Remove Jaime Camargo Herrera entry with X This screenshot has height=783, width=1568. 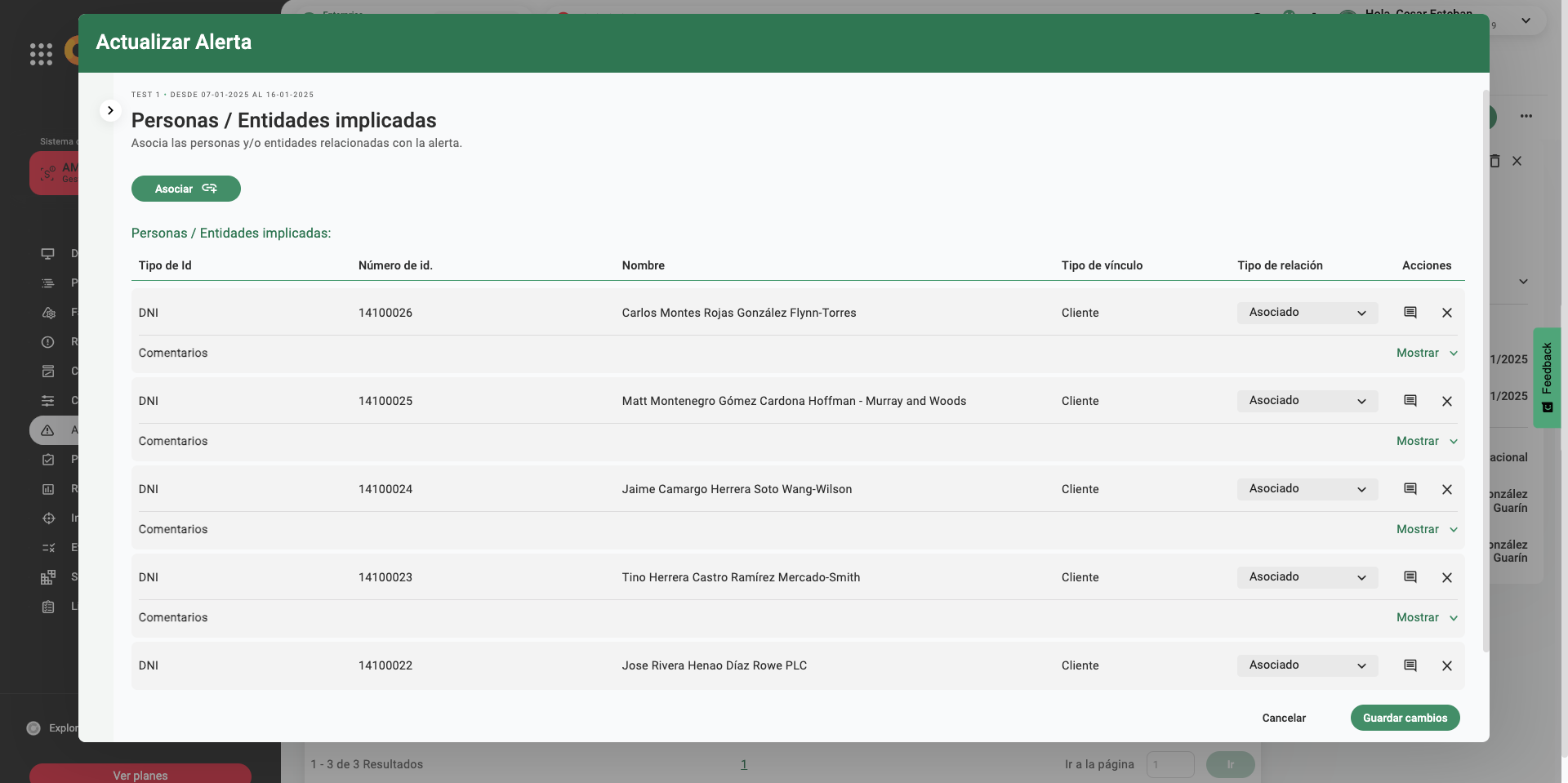click(x=1446, y=489)
